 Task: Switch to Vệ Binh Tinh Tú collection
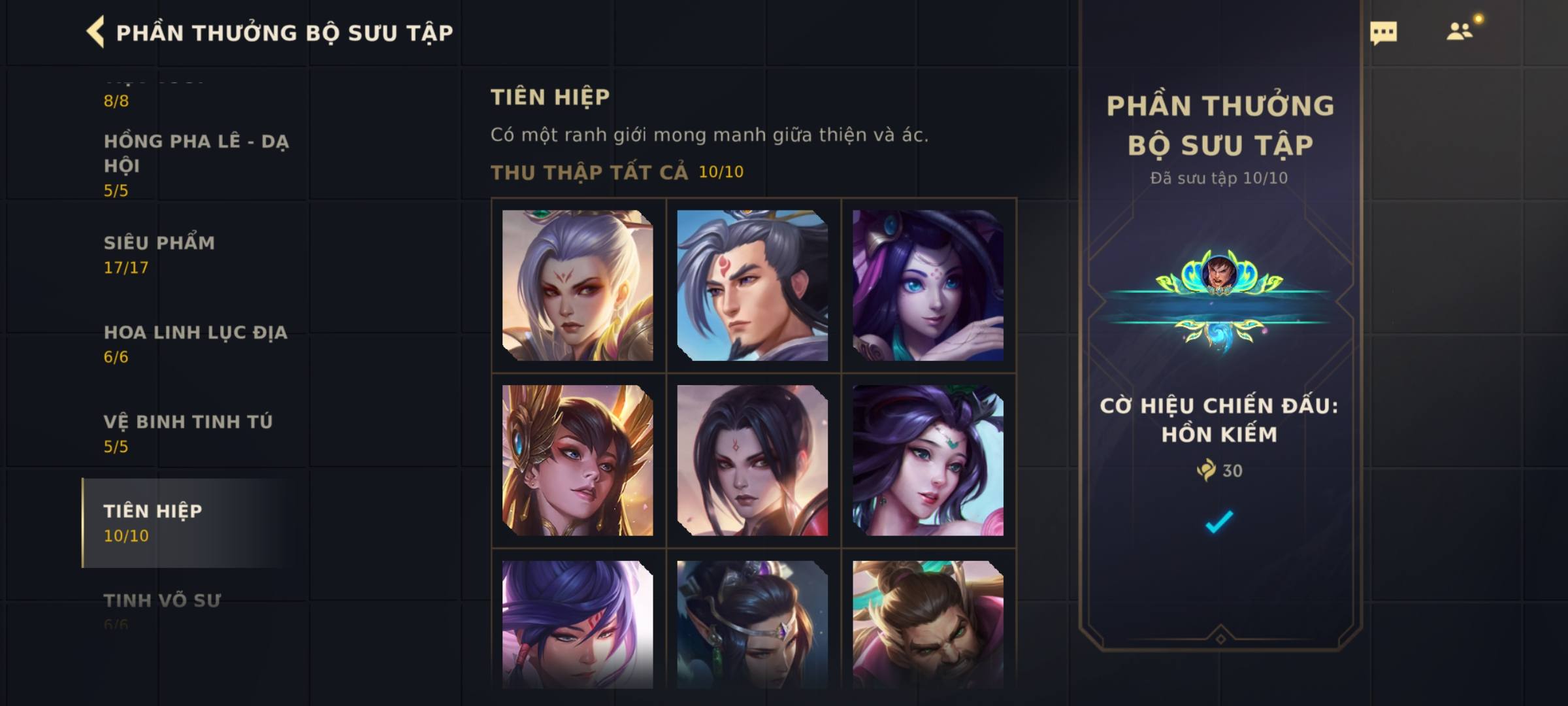pyautogui.click(x=196, y=433)
